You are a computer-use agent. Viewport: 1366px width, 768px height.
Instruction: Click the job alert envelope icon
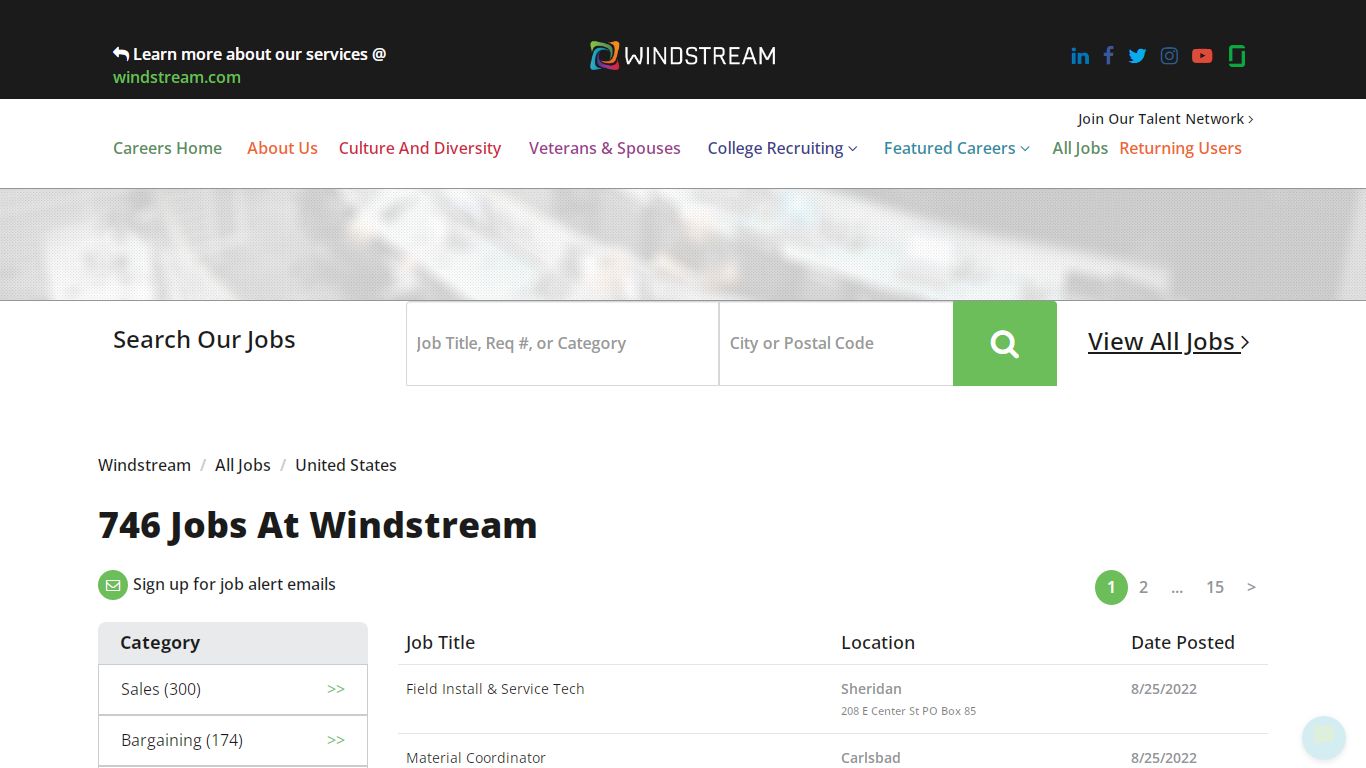pyautogui.click(x=113, y=585)
